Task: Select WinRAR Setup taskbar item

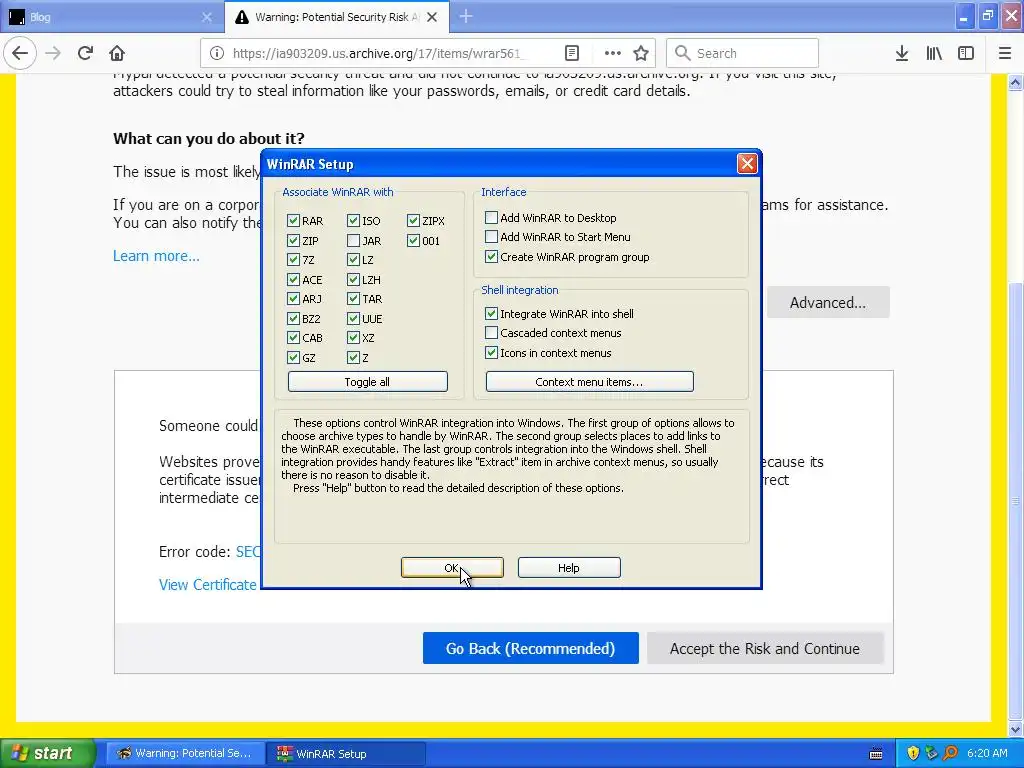Action: 346,753
